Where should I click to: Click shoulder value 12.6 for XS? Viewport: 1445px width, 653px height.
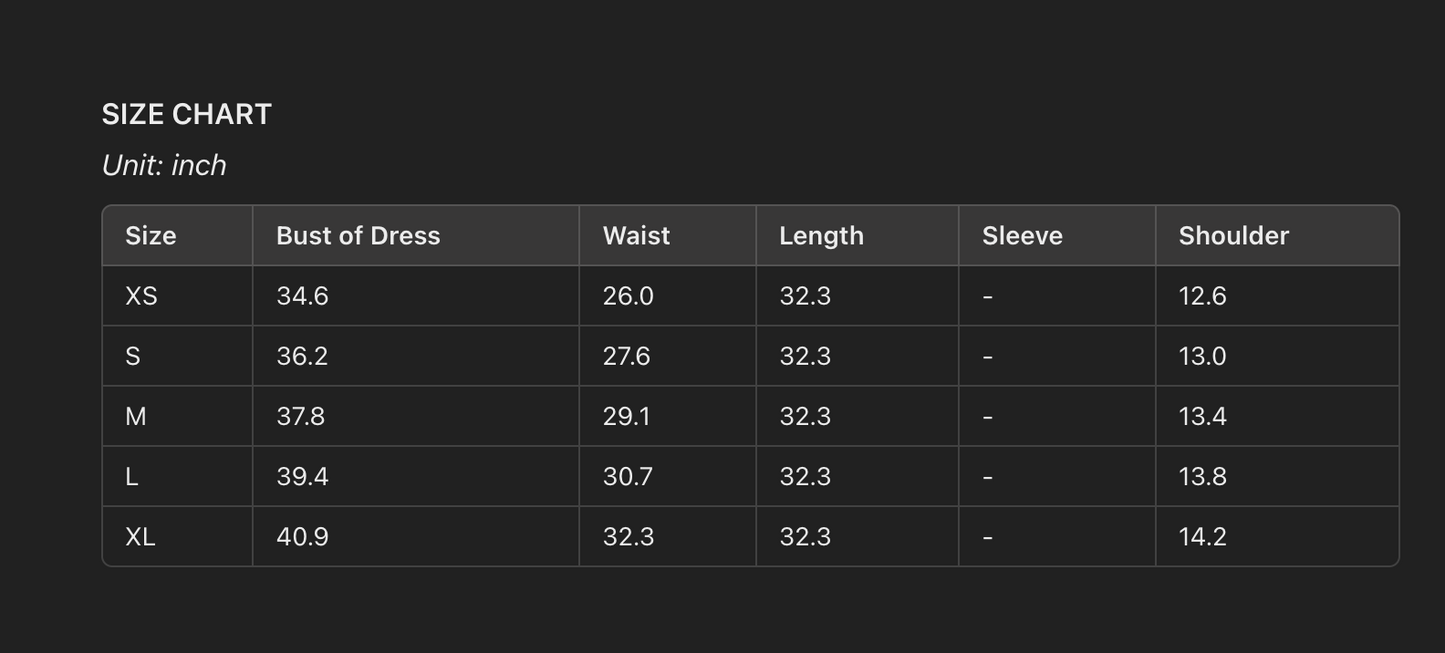(1202, 296)
